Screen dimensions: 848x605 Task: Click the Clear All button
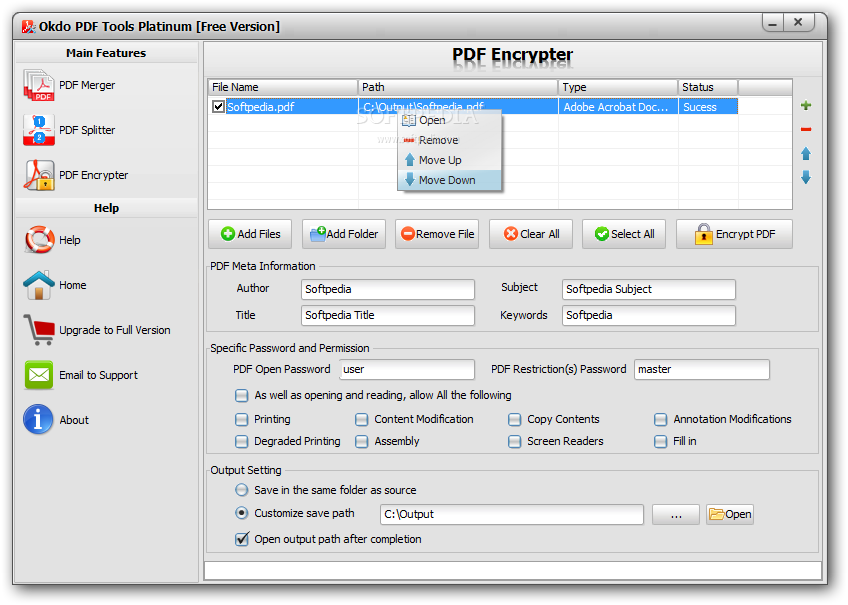coord(531,234)
